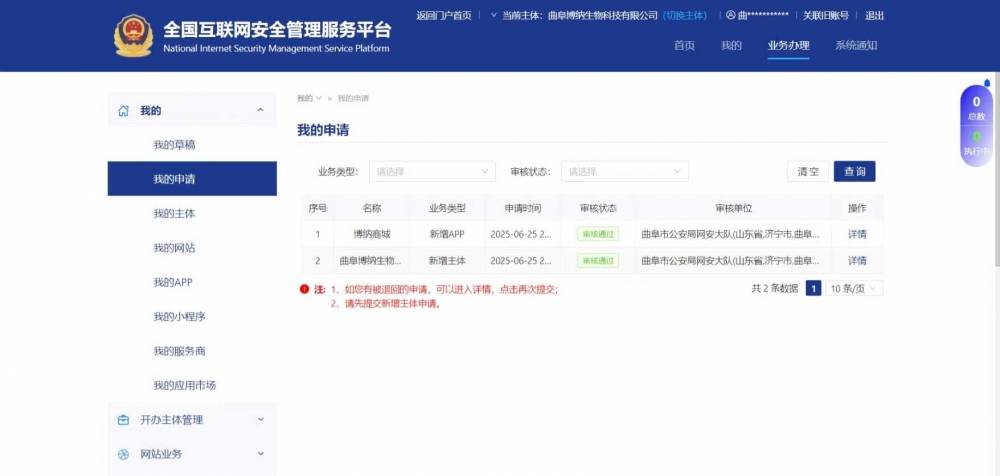Expand the 网站业务 sidebar section
The image size is (1000, 476).
coord(260,454)
